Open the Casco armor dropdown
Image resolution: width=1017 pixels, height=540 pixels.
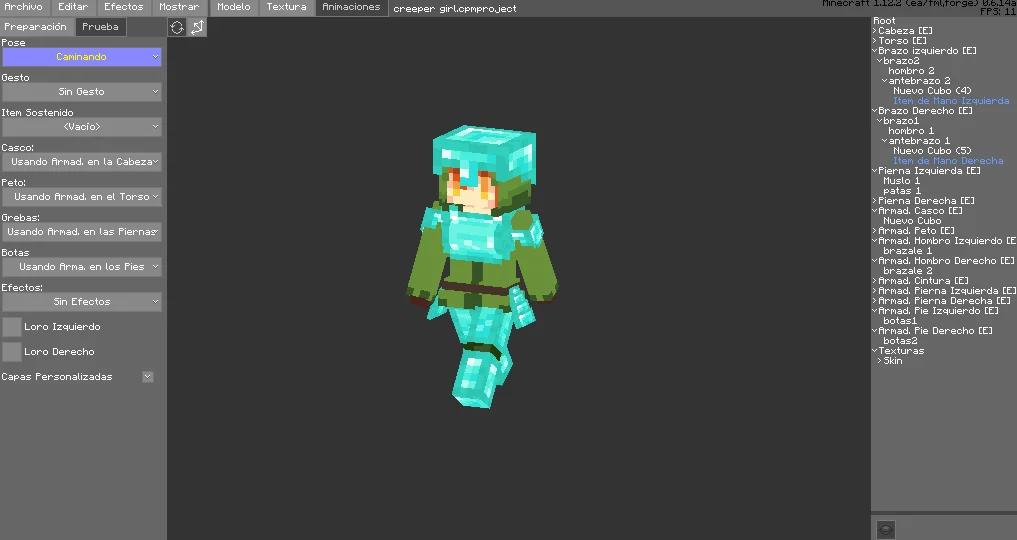[x=82, y=162]
